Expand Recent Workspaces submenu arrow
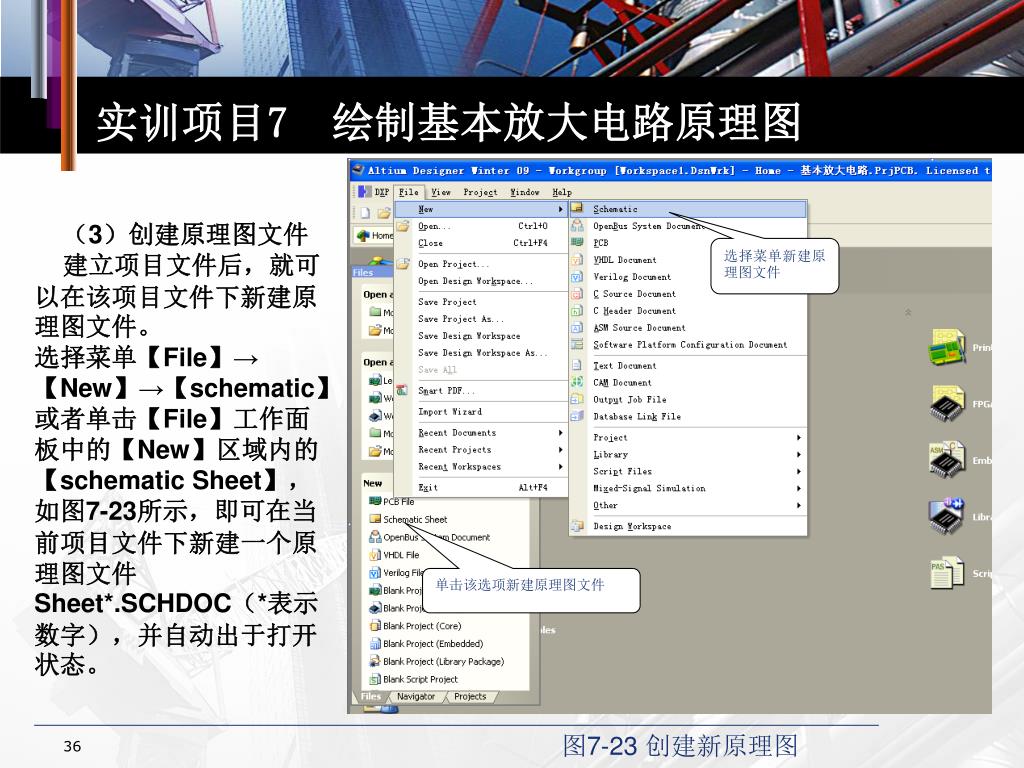This screenshot has width=1024, height=768. (560, 467)
